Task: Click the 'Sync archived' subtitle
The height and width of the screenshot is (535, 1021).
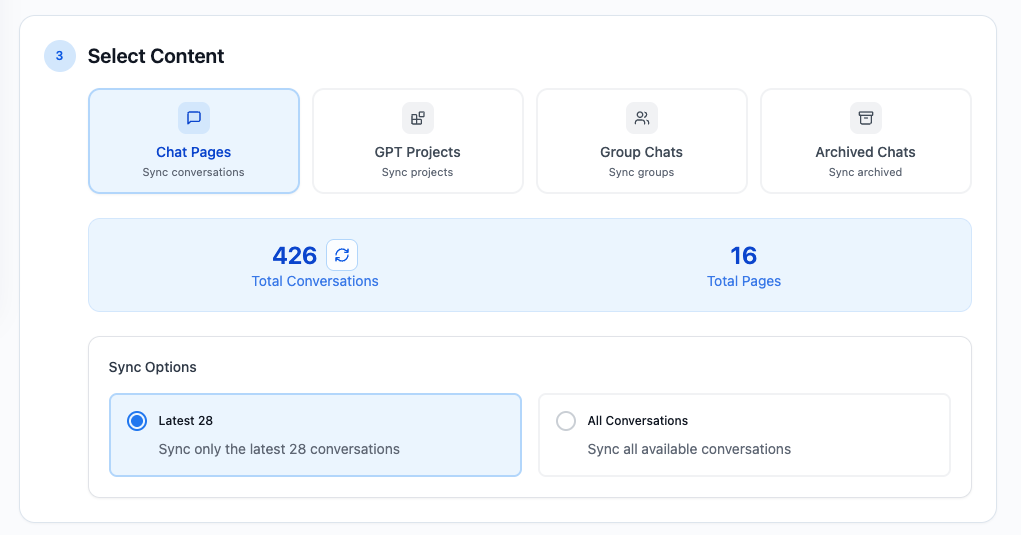Action: 865,172
